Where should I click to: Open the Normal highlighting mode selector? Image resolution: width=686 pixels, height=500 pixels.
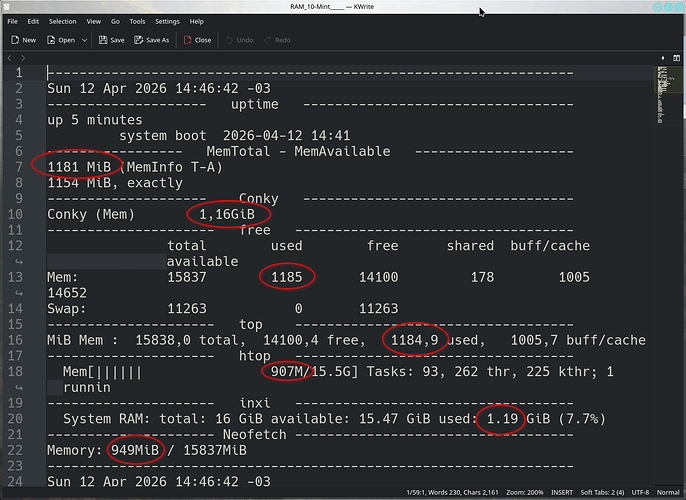668,493
